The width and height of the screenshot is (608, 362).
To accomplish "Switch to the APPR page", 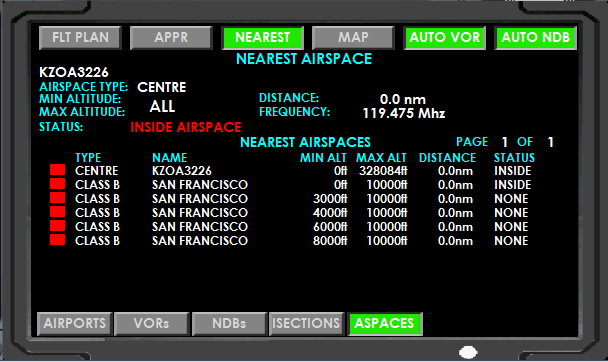I will (x=171, y=38).
